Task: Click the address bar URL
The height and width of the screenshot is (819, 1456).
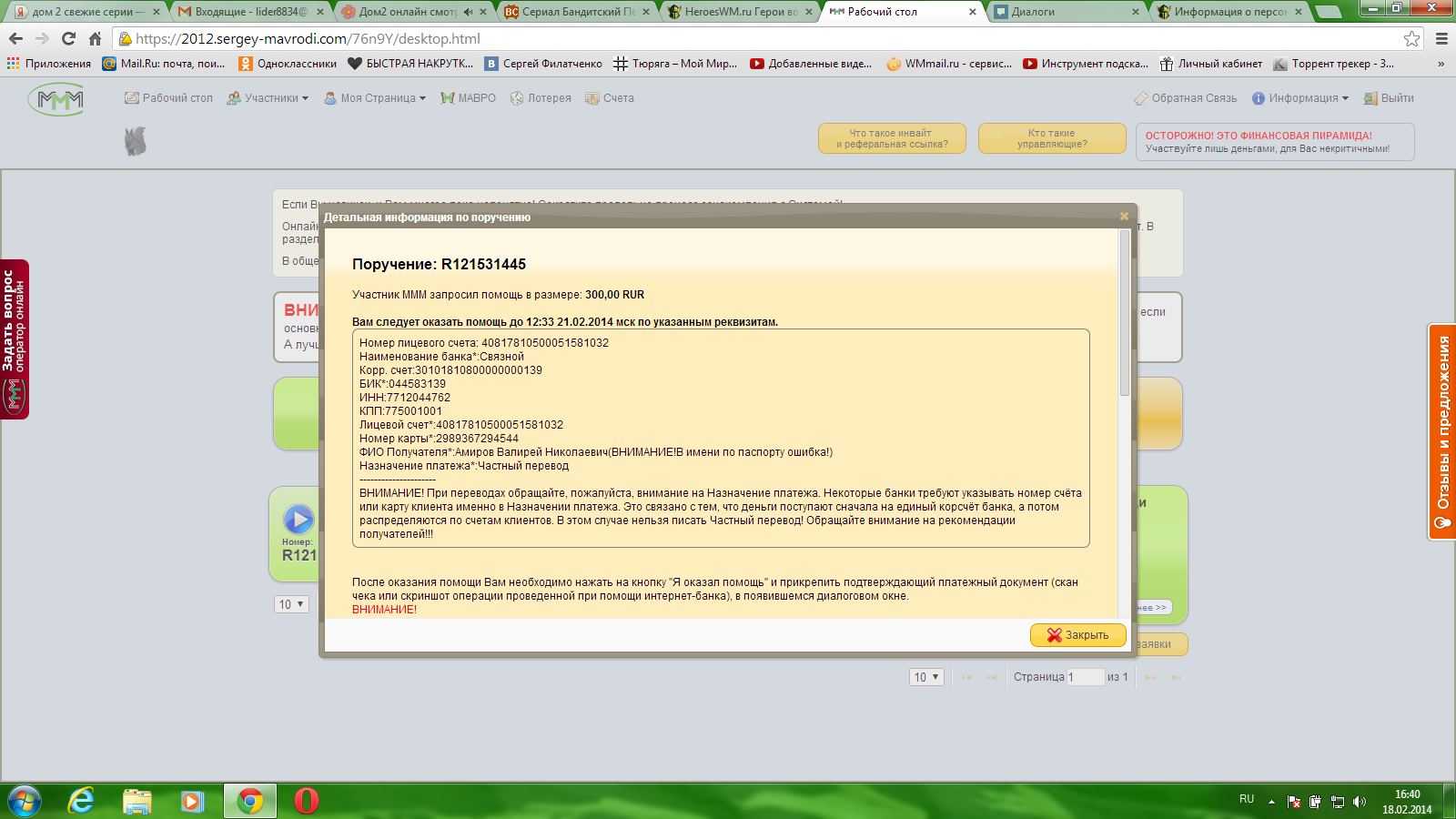Action: point(308,38)
